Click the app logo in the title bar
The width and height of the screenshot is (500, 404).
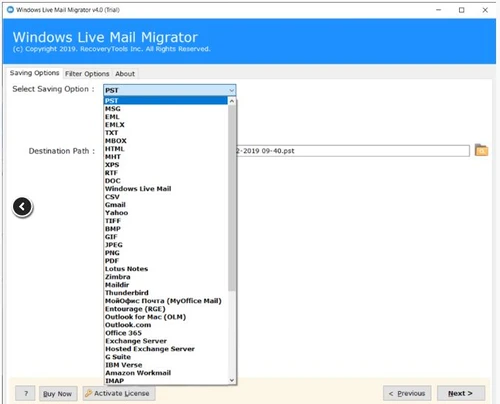[x=10, y=10]
